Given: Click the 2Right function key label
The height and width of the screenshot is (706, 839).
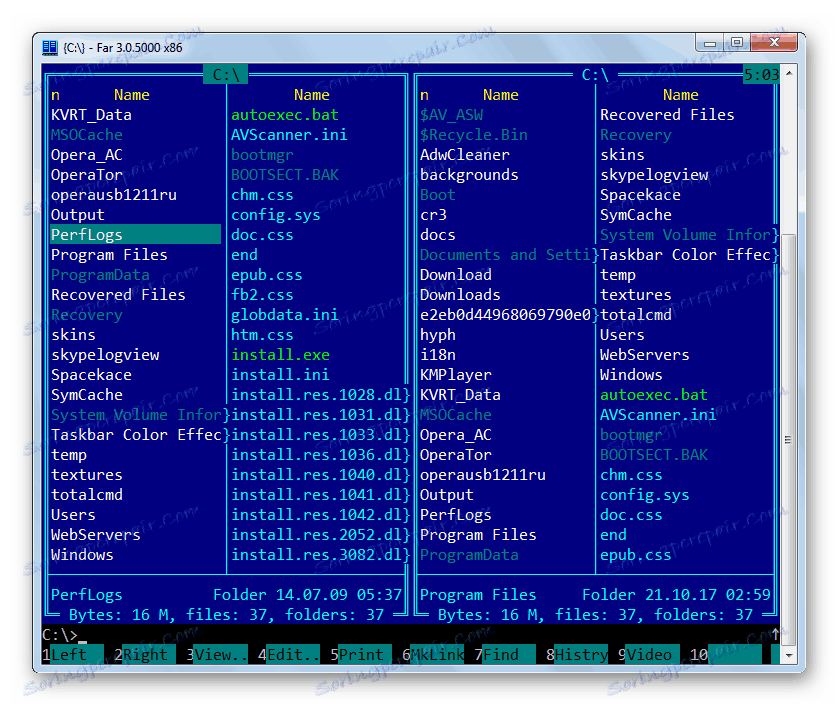Looking at the screenshot, I should click(145, 655).
